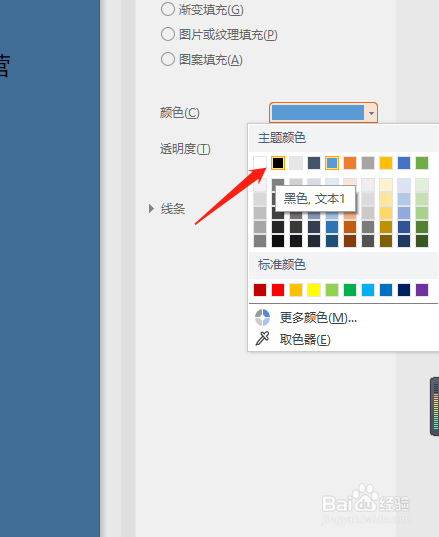
Task: Pick dark blue-gray theme color in top row
Action: (314, 163)
